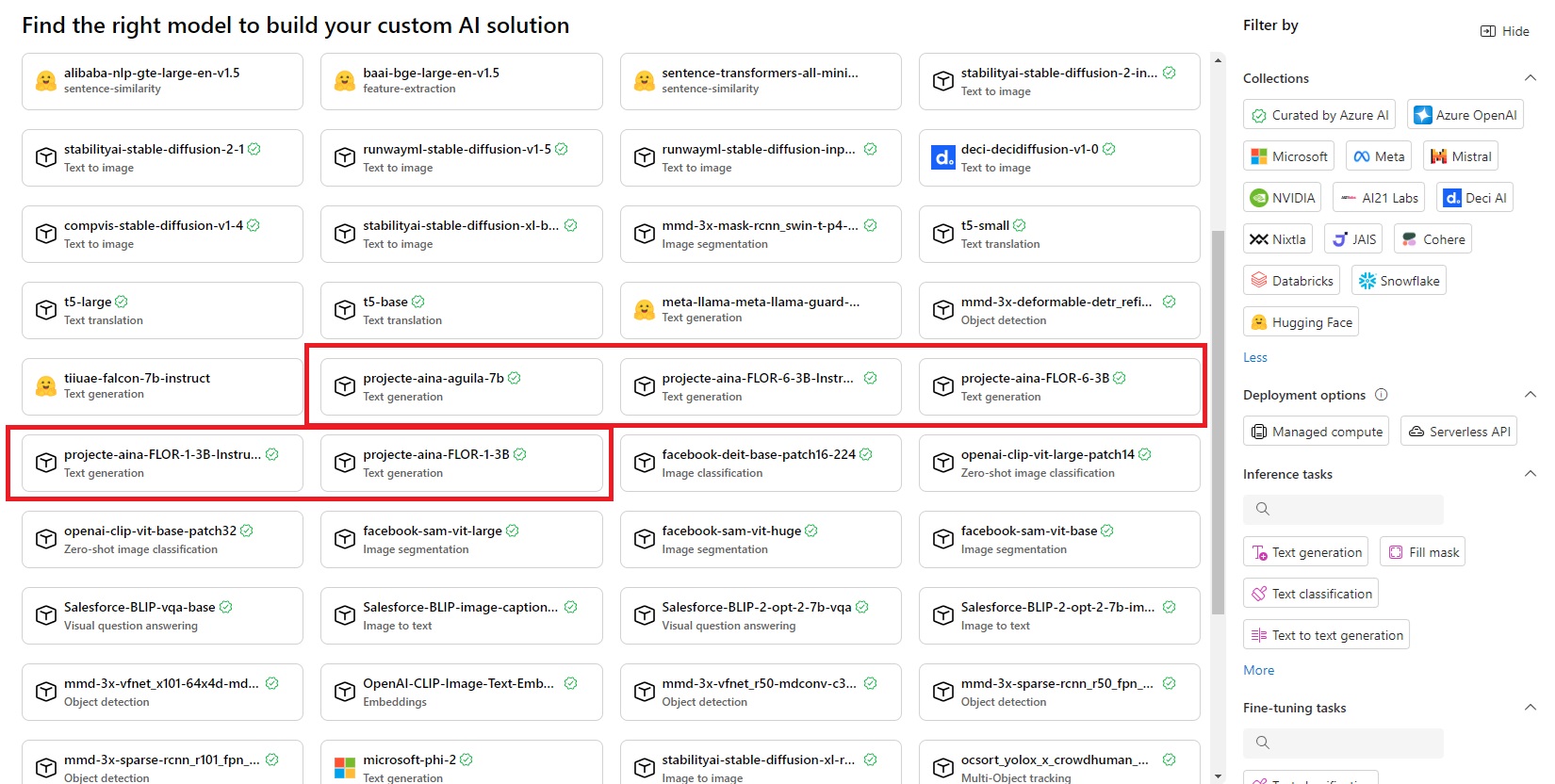
Task: Open the facebook-sam-vit-large model card
Action: 462,539
